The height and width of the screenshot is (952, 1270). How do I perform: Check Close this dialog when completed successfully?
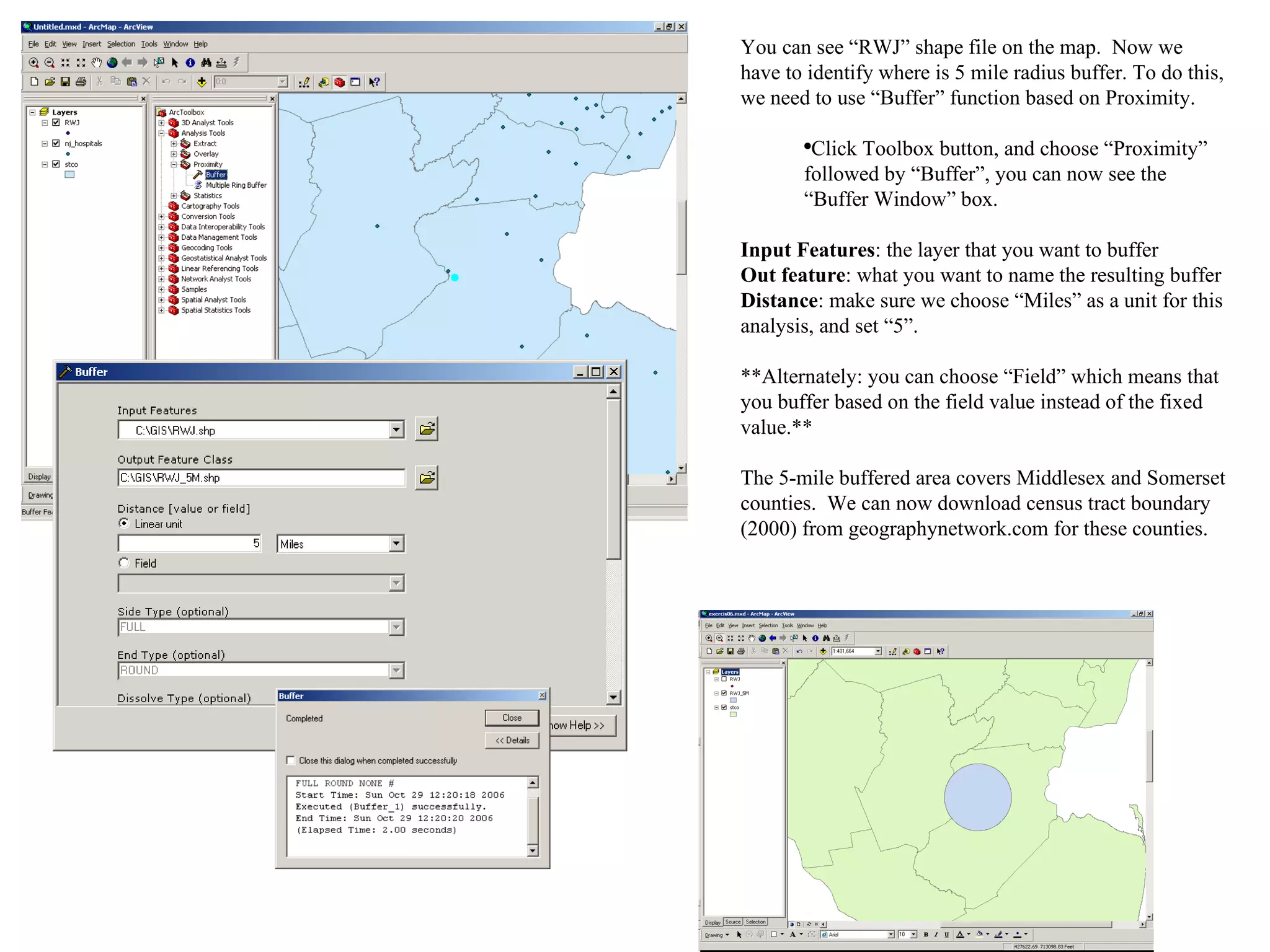click(290, 760)
